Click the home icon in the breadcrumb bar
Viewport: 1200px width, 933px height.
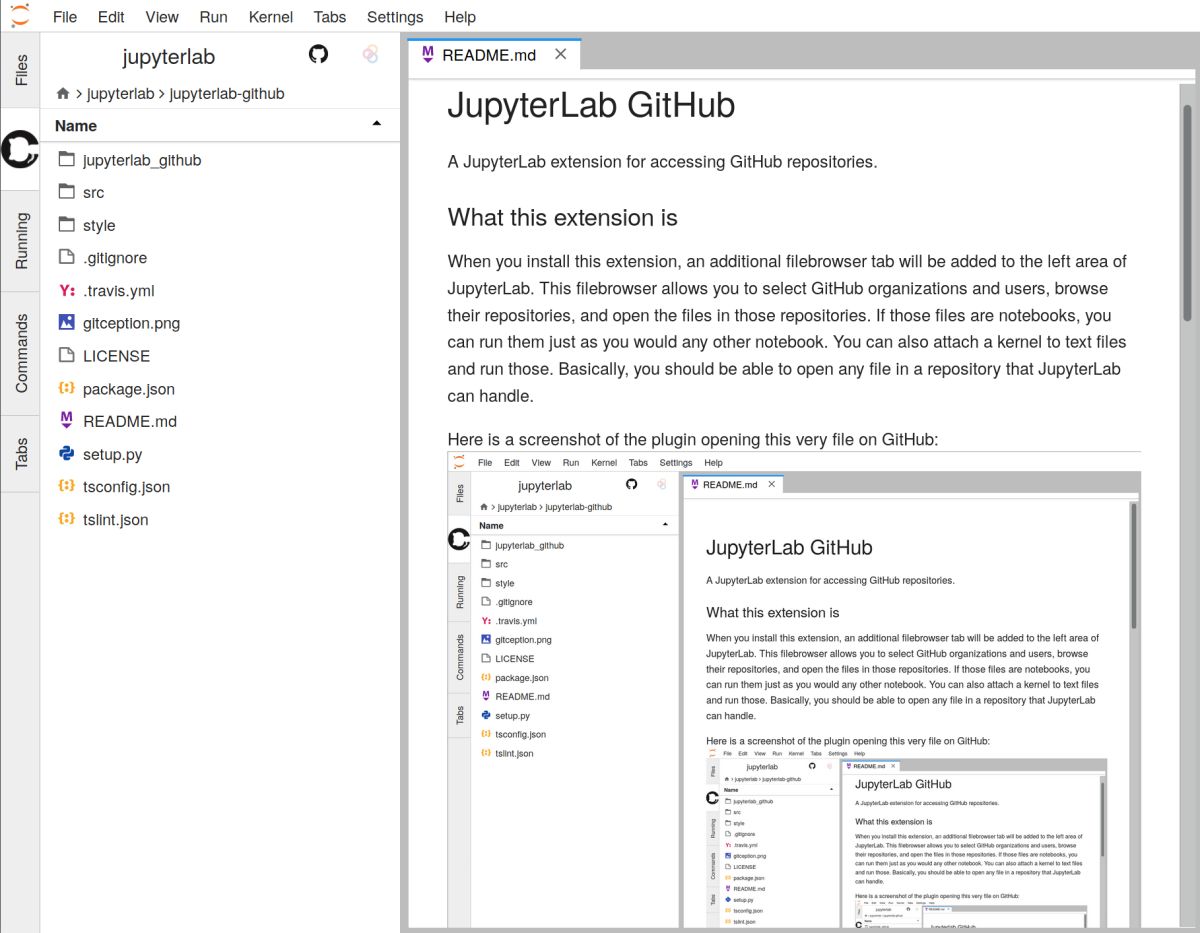tap(63, 92)
